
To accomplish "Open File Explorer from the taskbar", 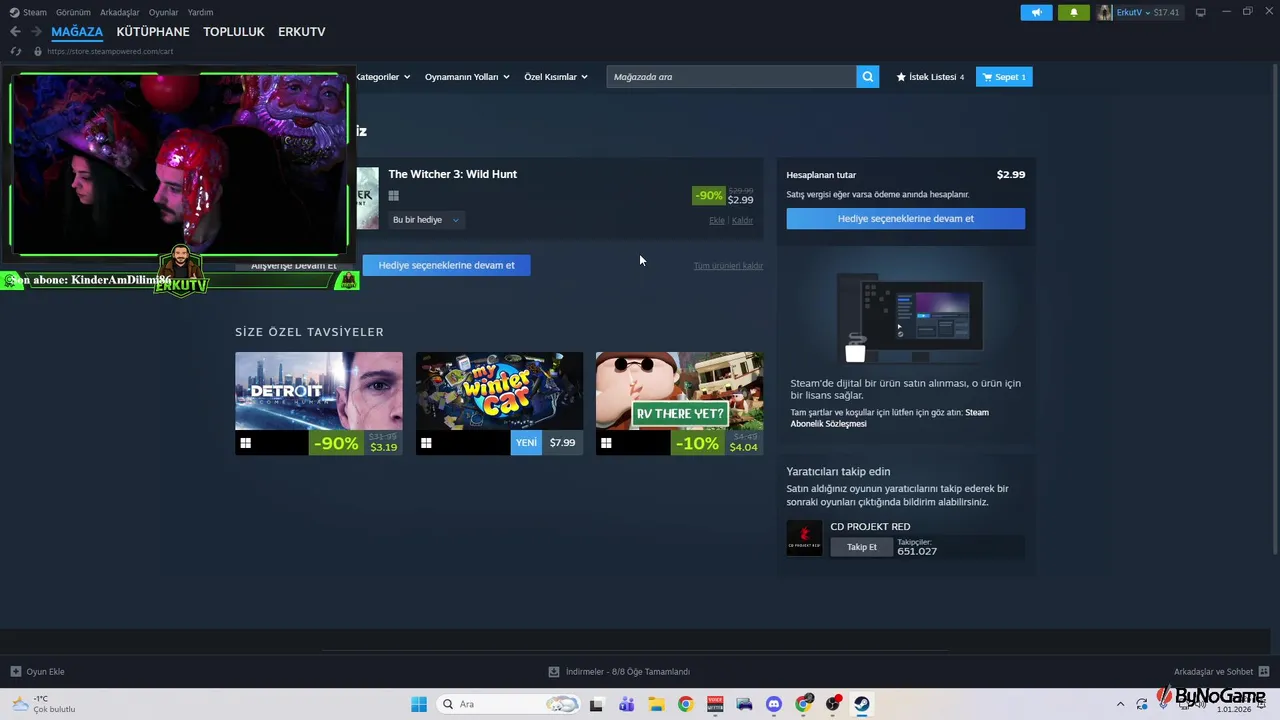I will point(656,704).
